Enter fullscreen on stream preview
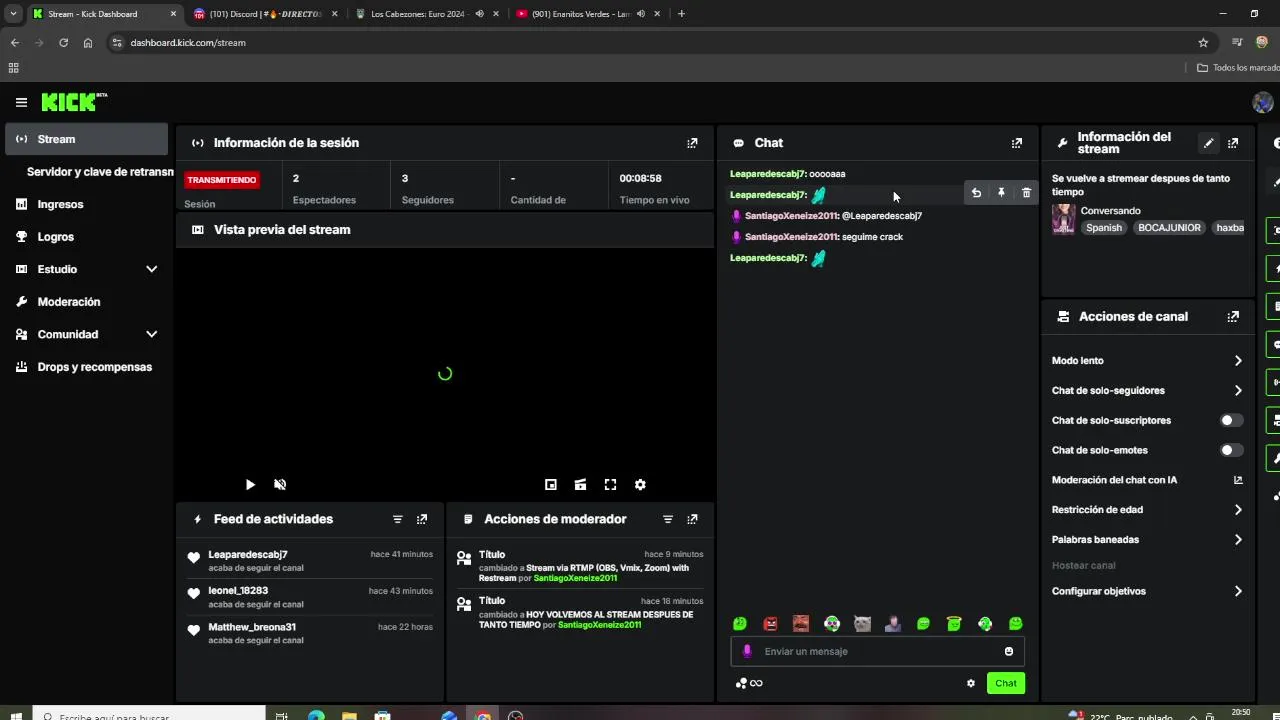 (x=610, y=484)
